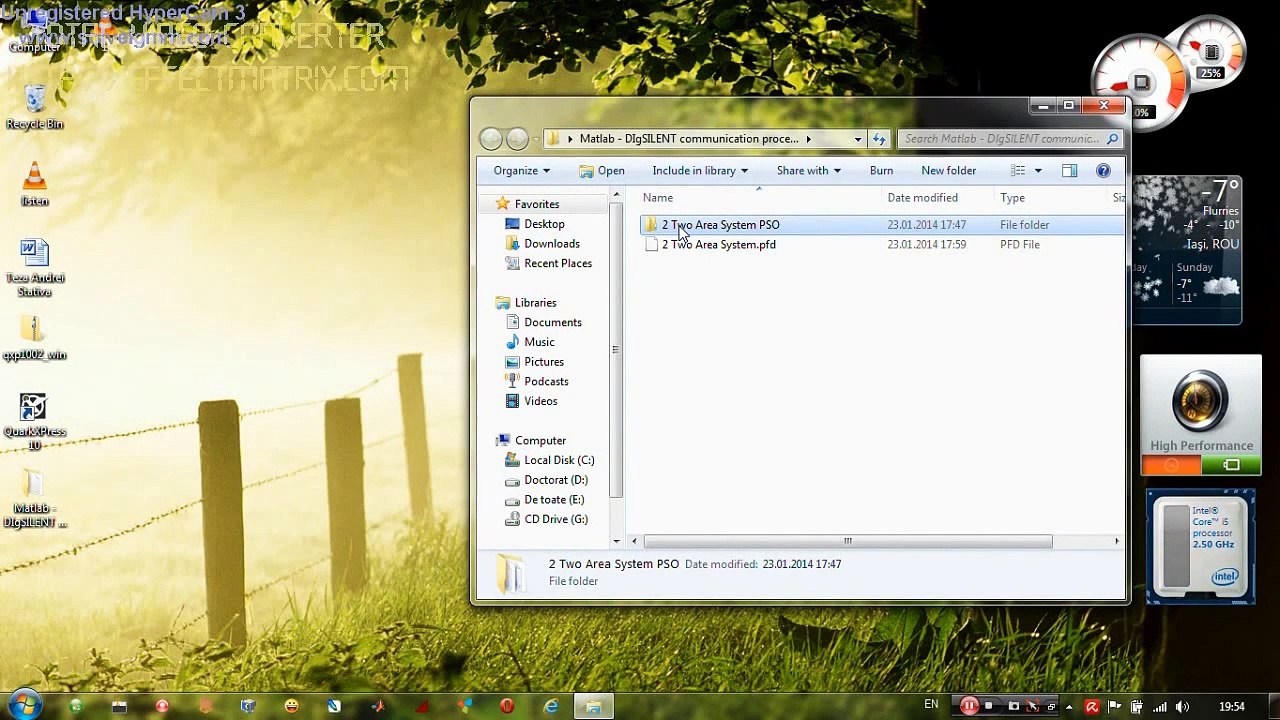Expand the Matlab - DIgSILENT breadcrumb arrow

[808, 139]
